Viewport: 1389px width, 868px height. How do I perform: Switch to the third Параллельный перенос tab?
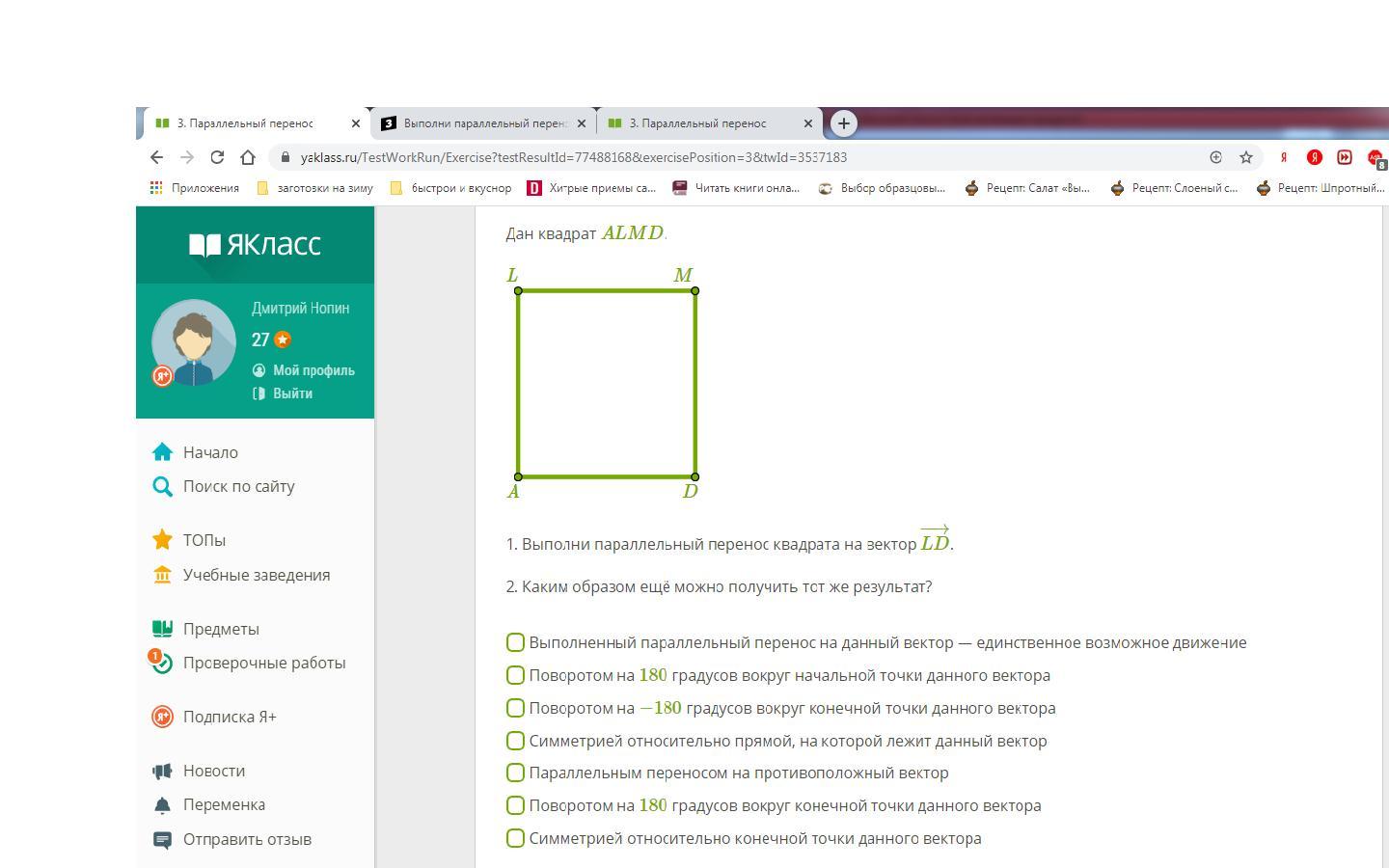tap(710, 123)
